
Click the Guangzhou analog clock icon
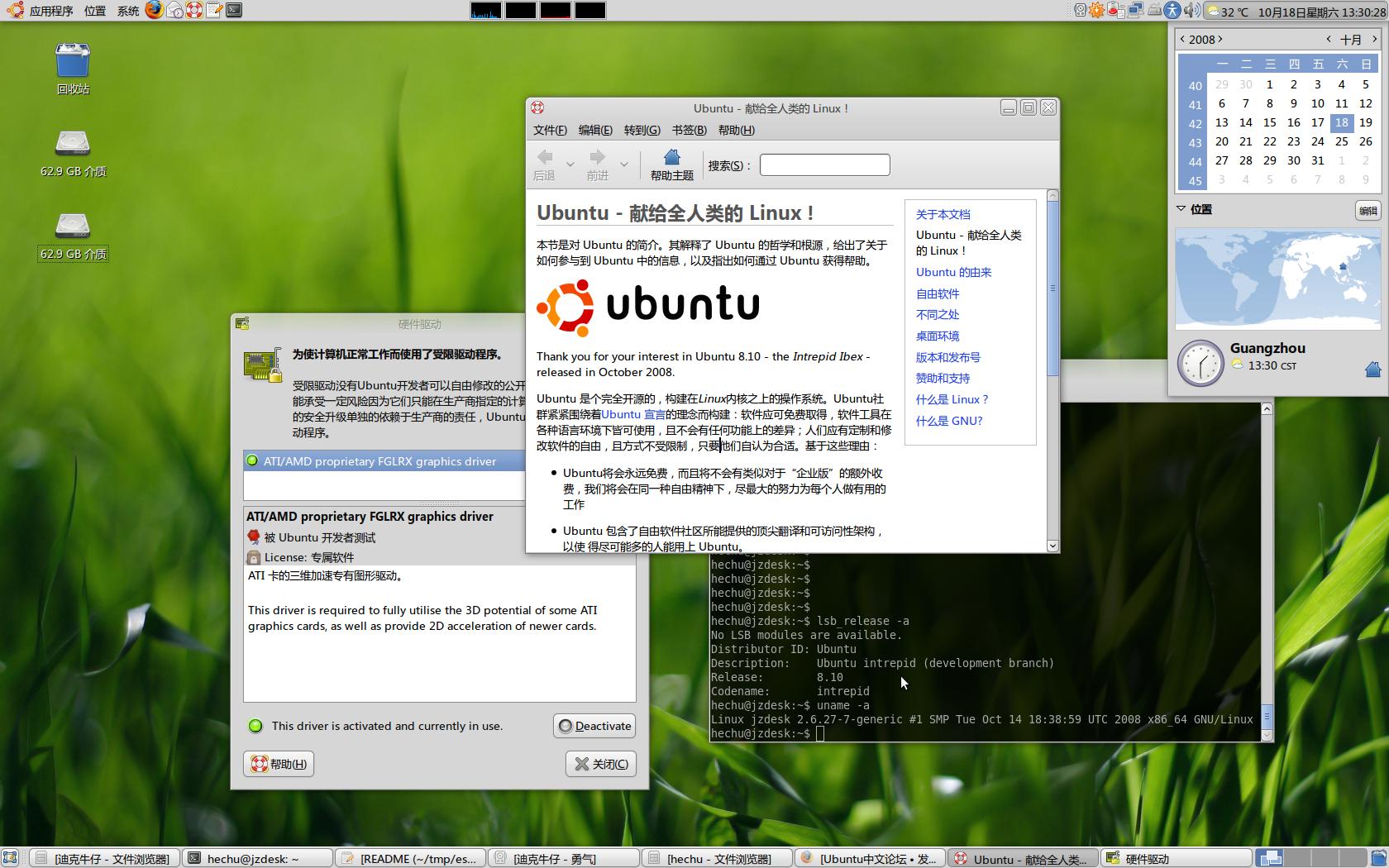1200,362
